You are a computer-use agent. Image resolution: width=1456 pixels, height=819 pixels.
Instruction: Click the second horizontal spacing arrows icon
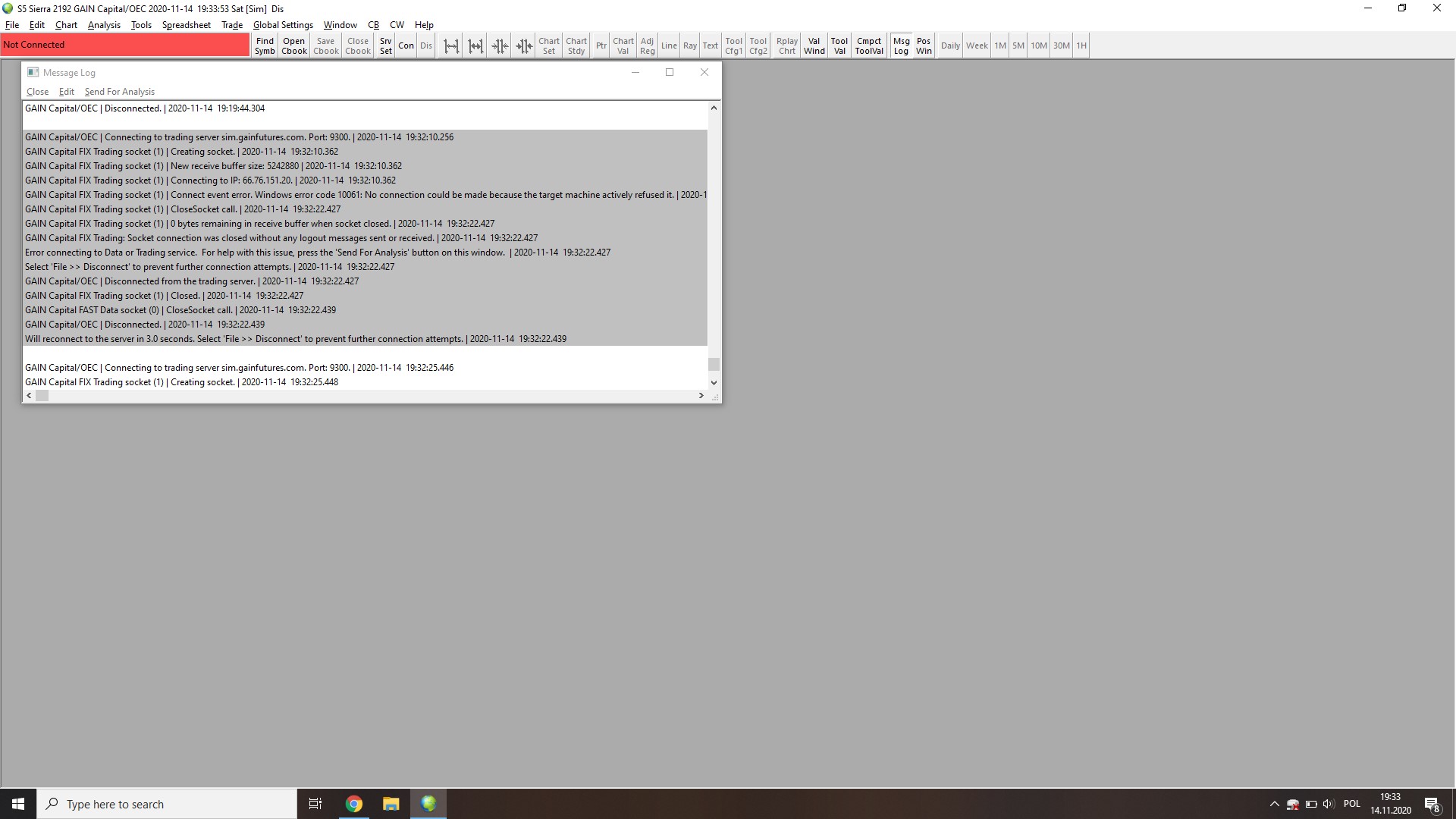(x=475, y=46)
